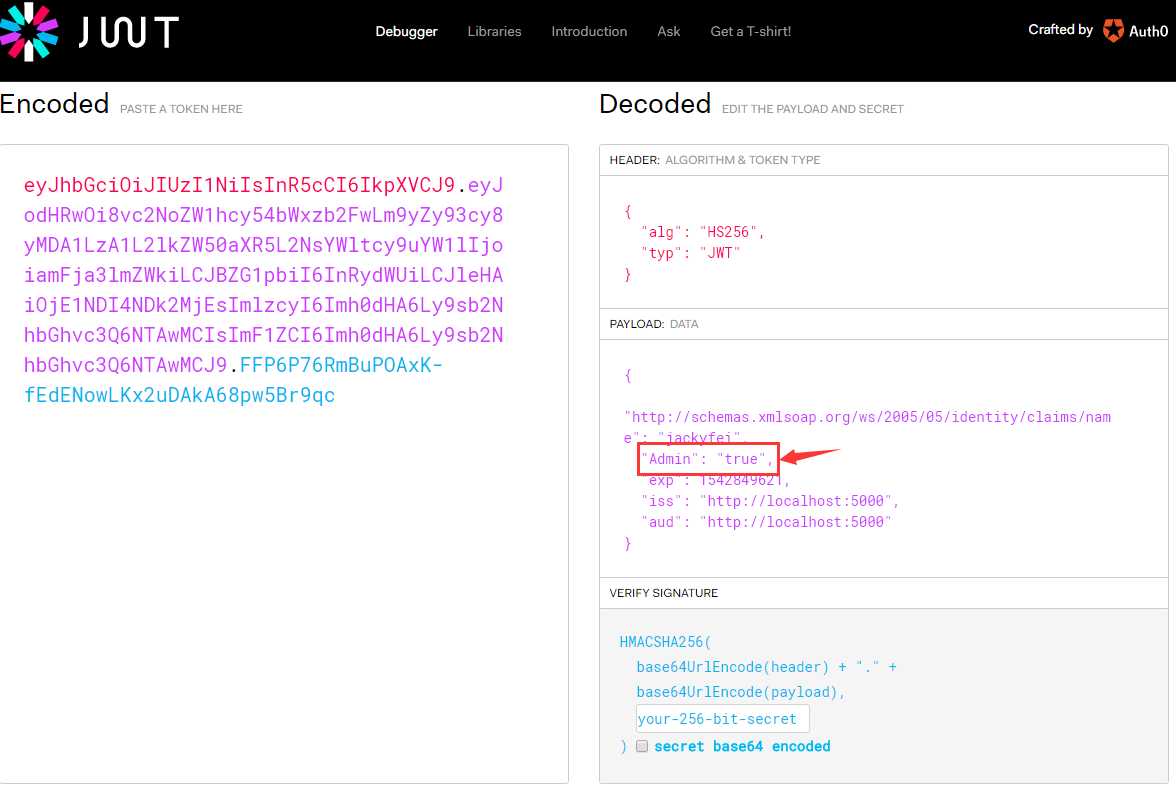Open the Ask nav link
1176x796 pixels.
pyautogui.click(x=668, y=32)
